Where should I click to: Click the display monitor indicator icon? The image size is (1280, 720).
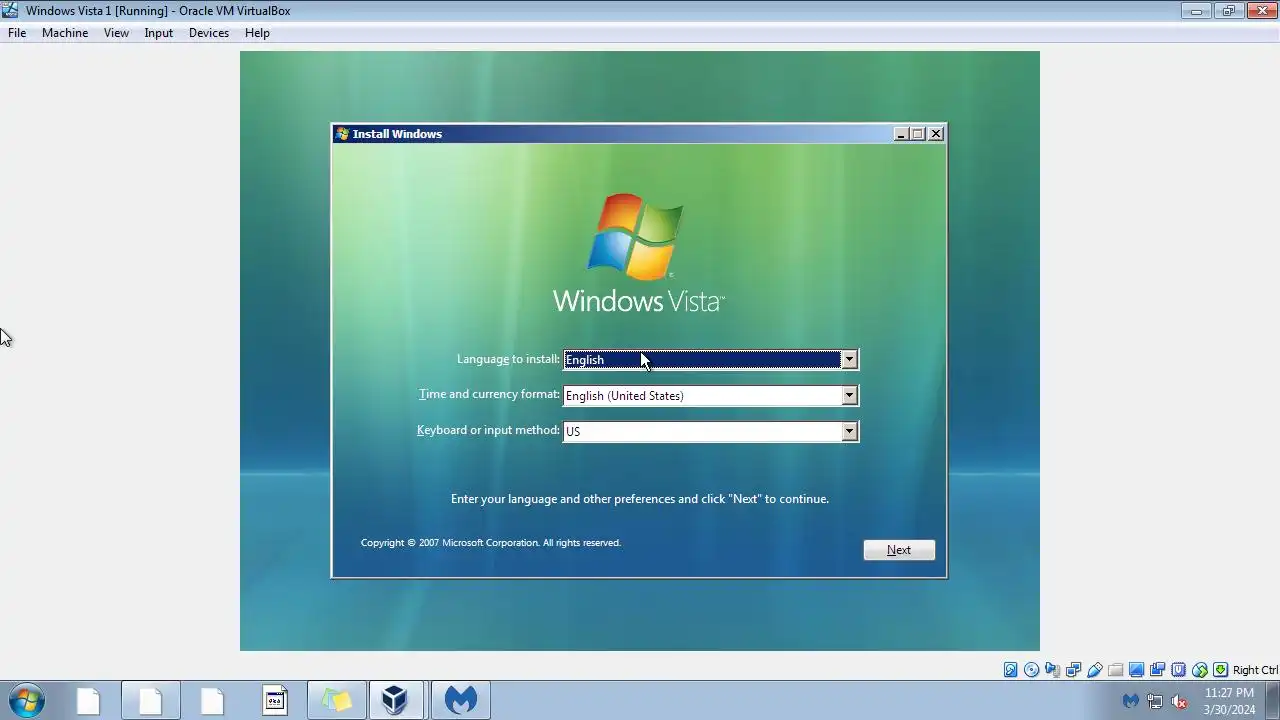(1137, 670)
